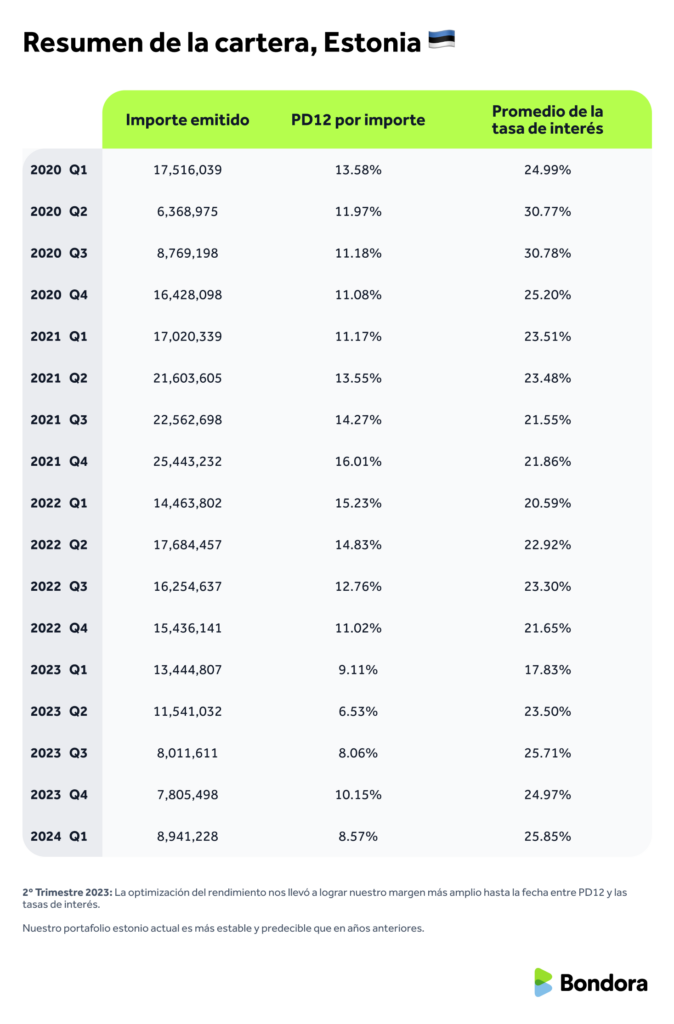Click the 25,443,232 issued amount cell
The width and height of the screenshot is (674, 1024).
click(187, 461)
